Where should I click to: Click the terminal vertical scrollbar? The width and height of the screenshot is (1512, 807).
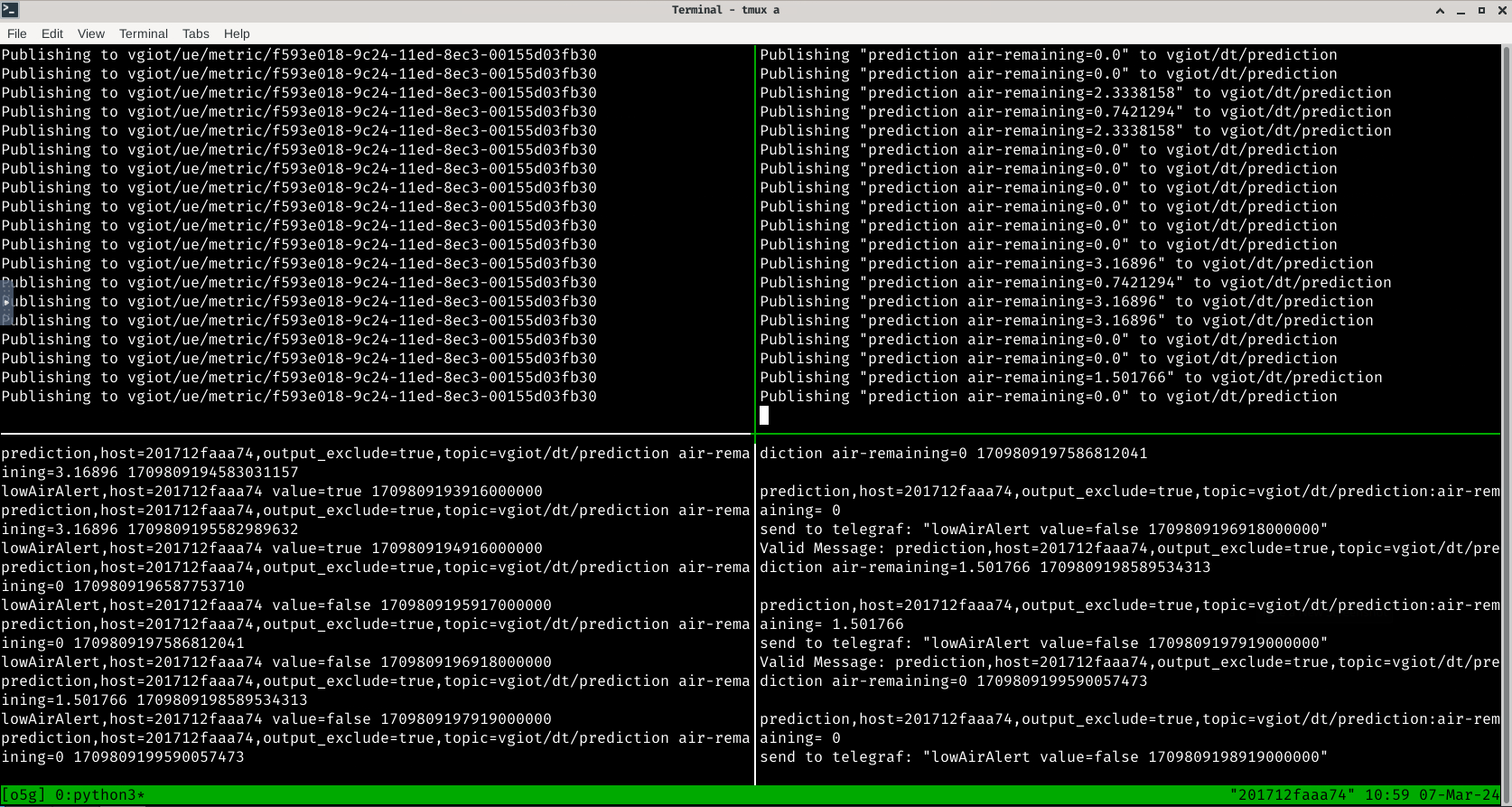[x=1506, y=425]
